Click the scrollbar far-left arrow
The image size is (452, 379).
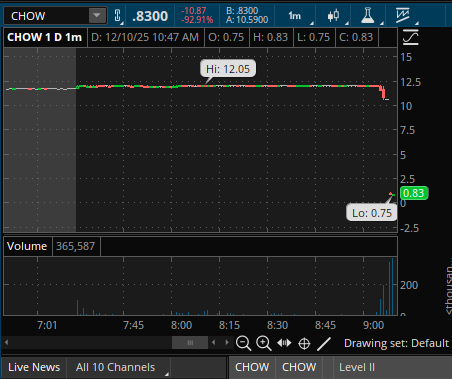[6, 342]
